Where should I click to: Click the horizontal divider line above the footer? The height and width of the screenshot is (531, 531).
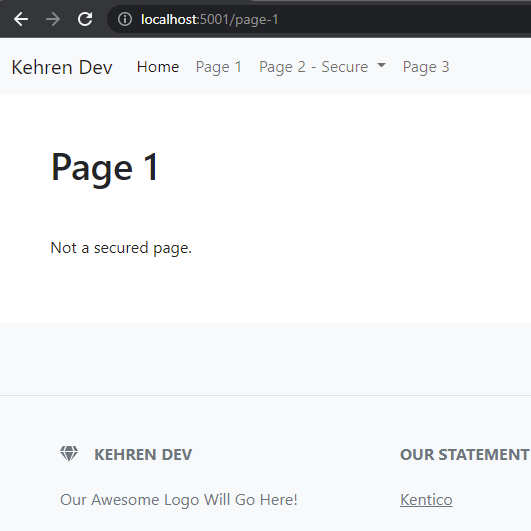pyautogui.click(x=266, y=395)
